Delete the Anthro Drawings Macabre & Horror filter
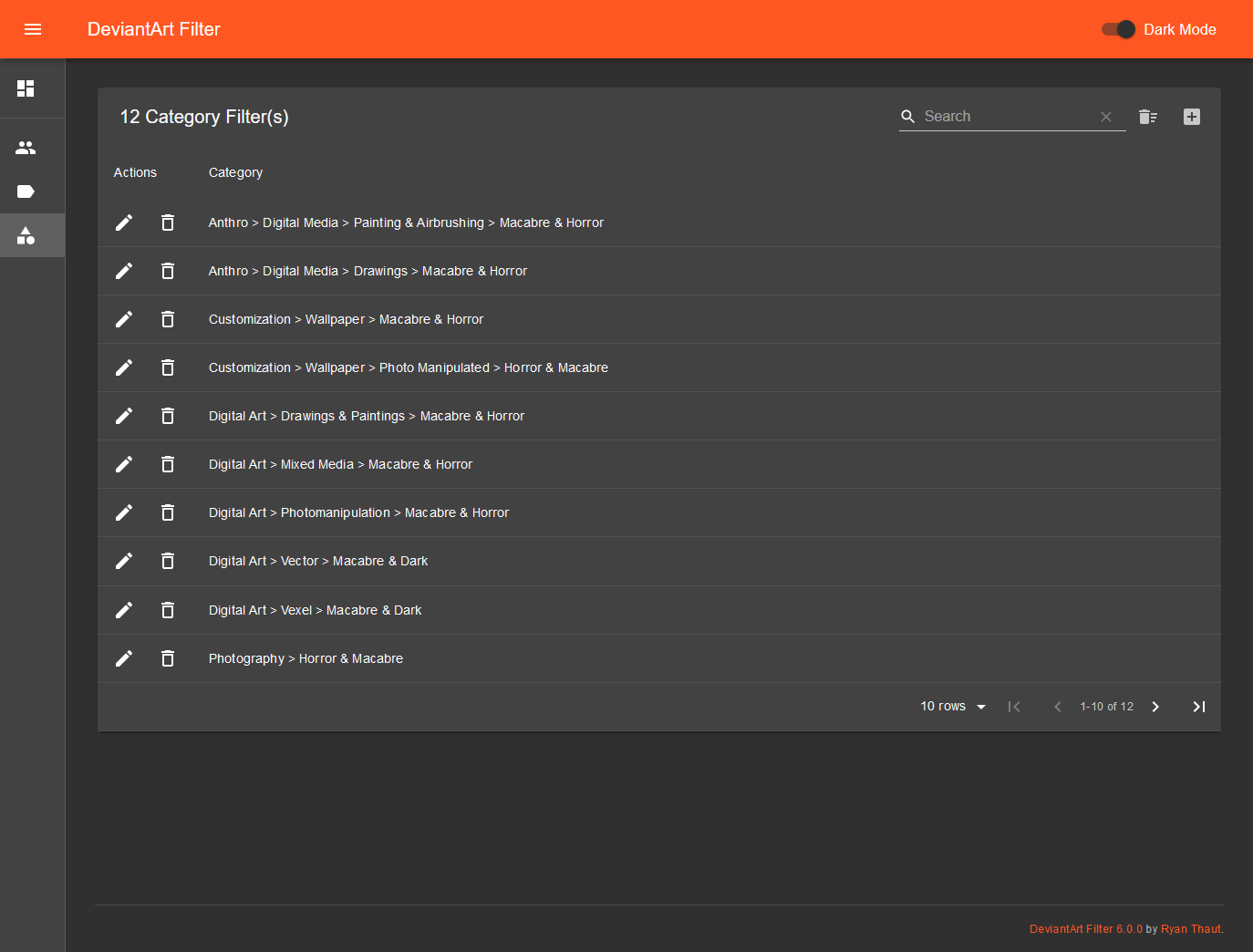The height and width of the screenshot is (952, 1253). click(168, 271)
